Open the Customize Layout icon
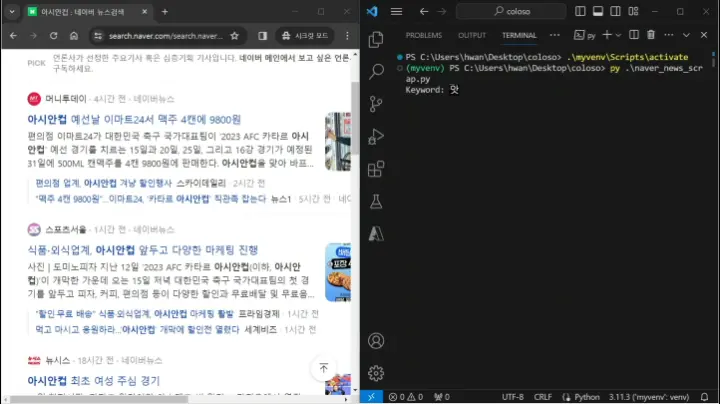Screen dimensions: 720x404 [633, 11]
